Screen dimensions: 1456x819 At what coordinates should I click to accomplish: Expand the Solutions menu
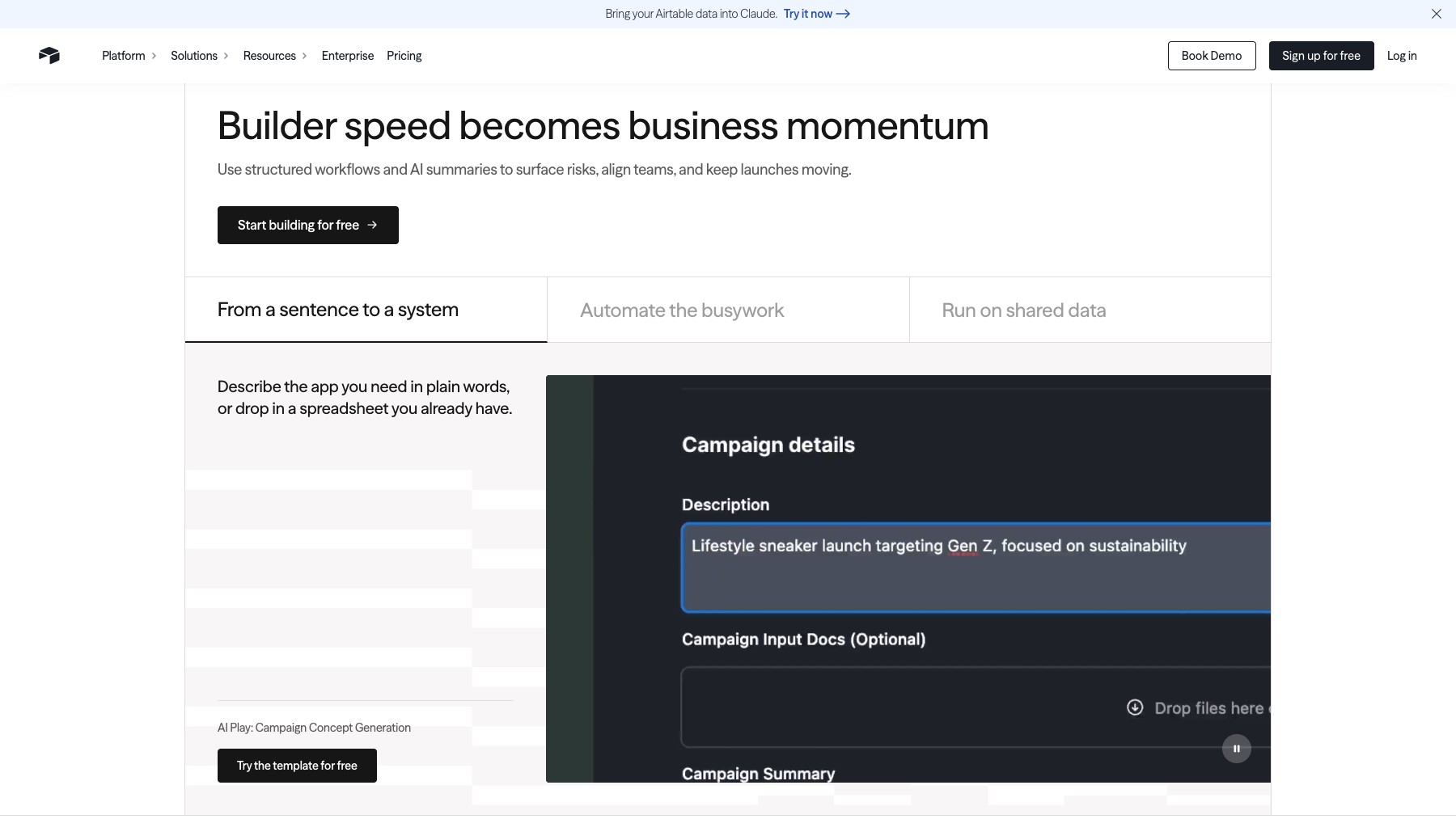click(x=199, y=56)
